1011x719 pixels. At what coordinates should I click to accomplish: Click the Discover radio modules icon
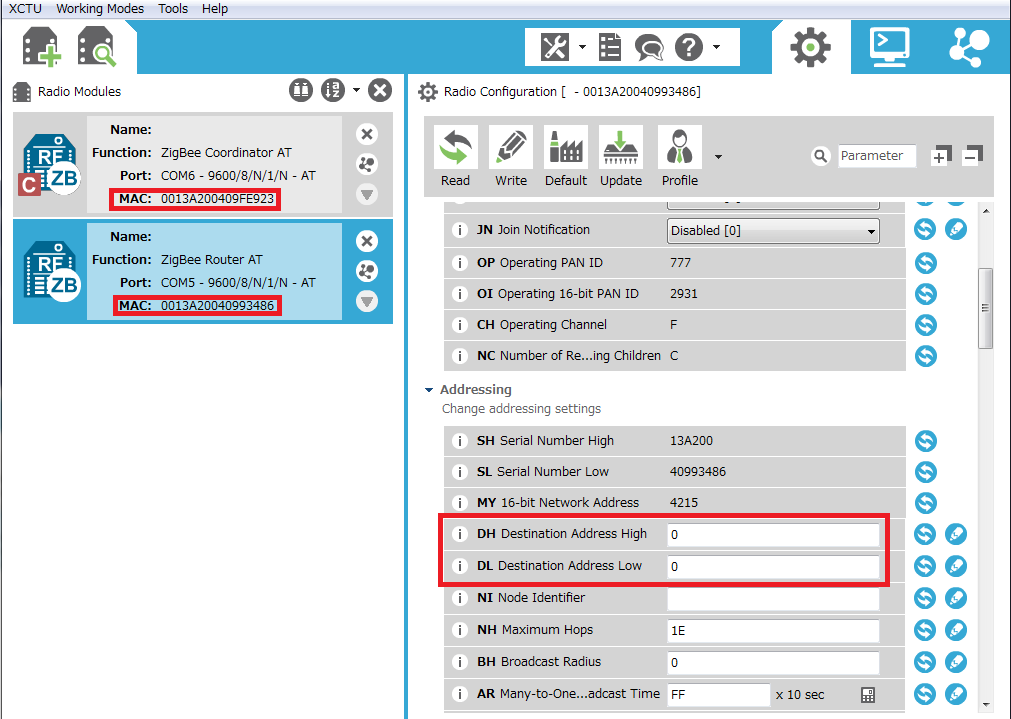(97, 47)
